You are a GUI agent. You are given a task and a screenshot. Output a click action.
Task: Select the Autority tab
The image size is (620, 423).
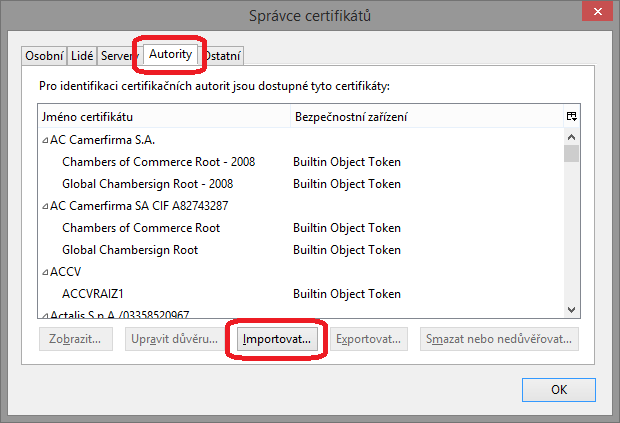[x=170, y=54]
